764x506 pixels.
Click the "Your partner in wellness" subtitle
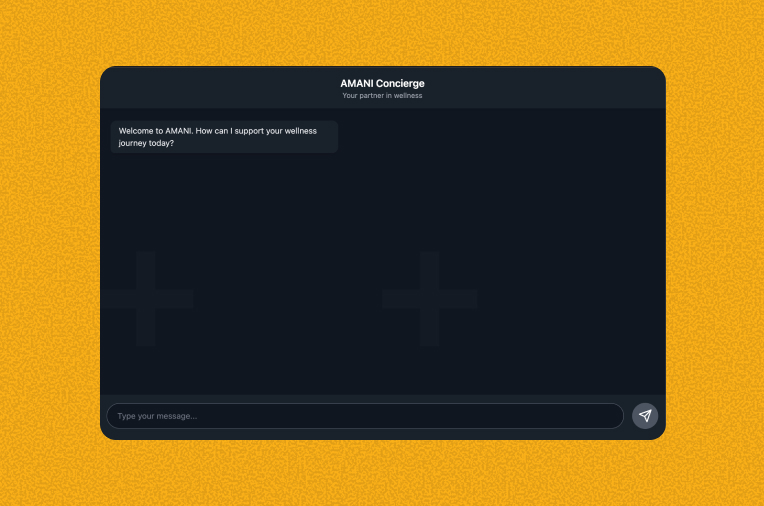point(382,96)
